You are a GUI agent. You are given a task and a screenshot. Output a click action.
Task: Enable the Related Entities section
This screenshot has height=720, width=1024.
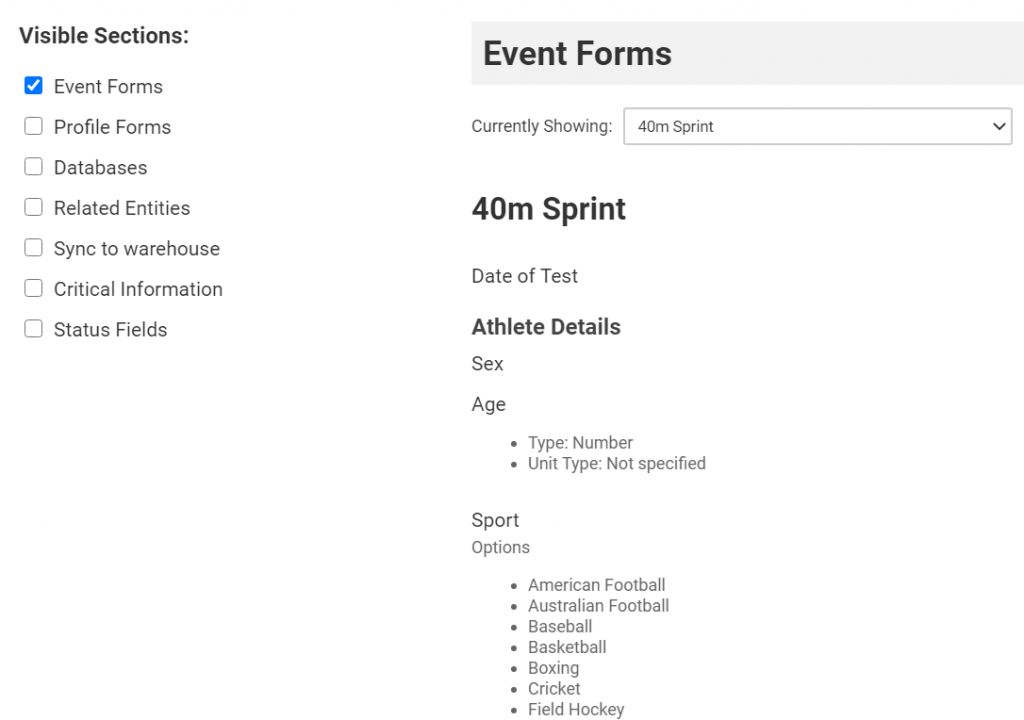click(33, 208)
